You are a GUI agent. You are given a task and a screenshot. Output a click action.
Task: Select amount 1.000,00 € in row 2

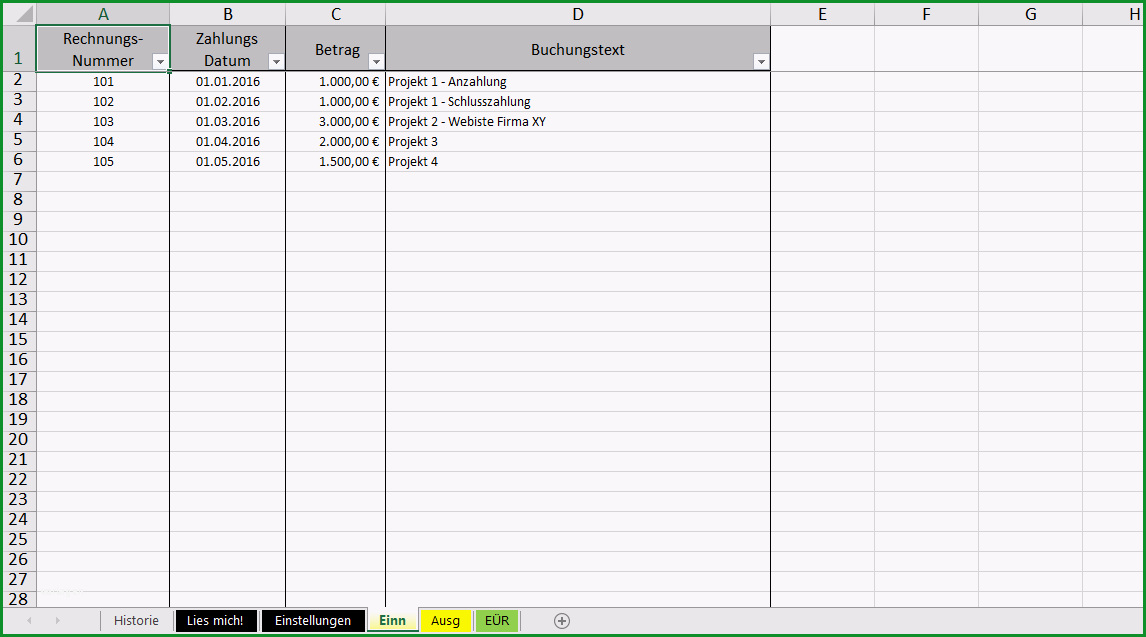(x=335, y=82)
